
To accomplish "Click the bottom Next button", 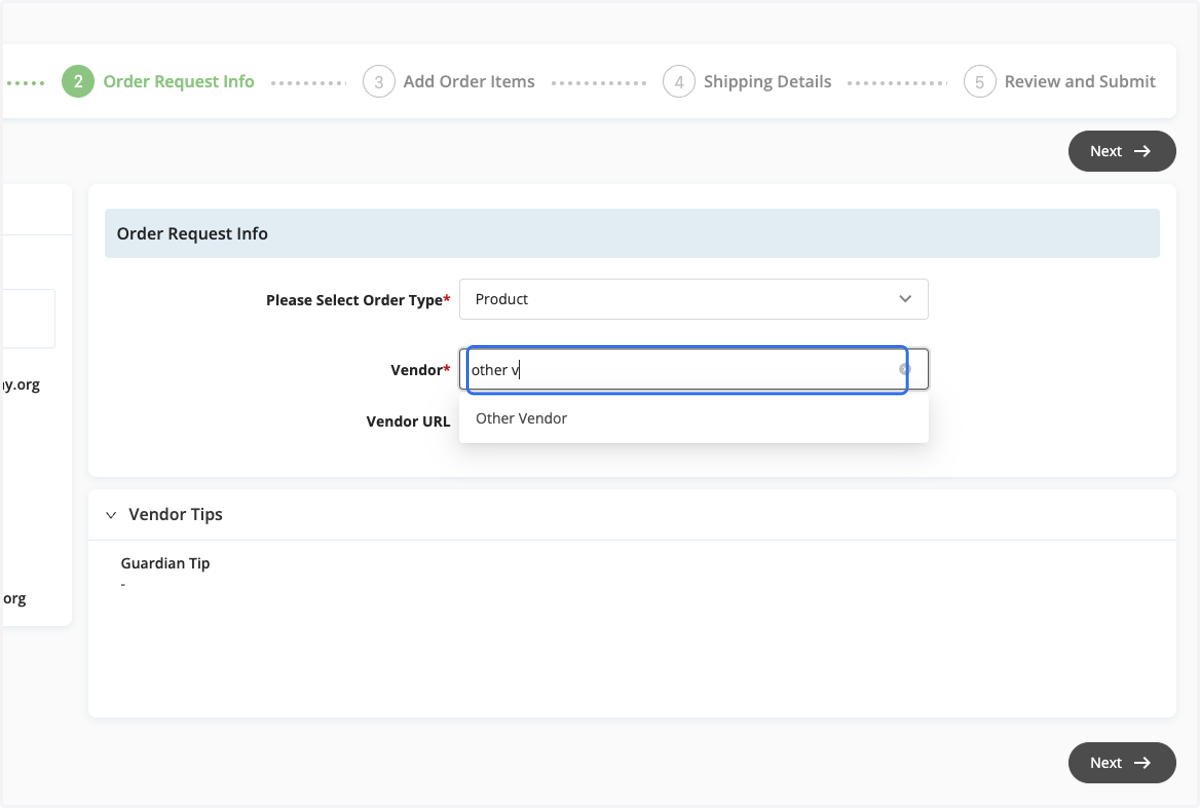I will [1122, 763].
